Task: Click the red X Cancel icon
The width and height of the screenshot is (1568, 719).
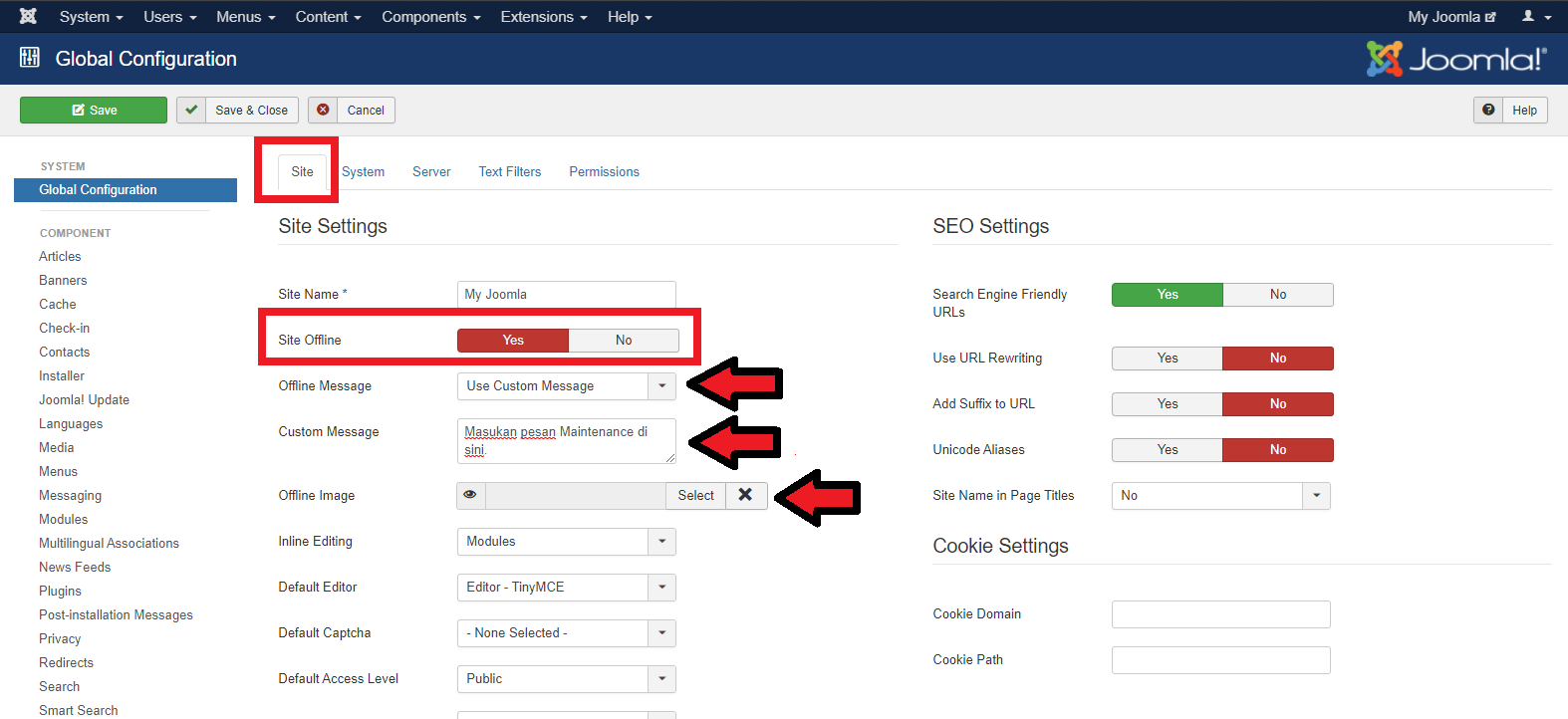Action: tap(323, 110)
